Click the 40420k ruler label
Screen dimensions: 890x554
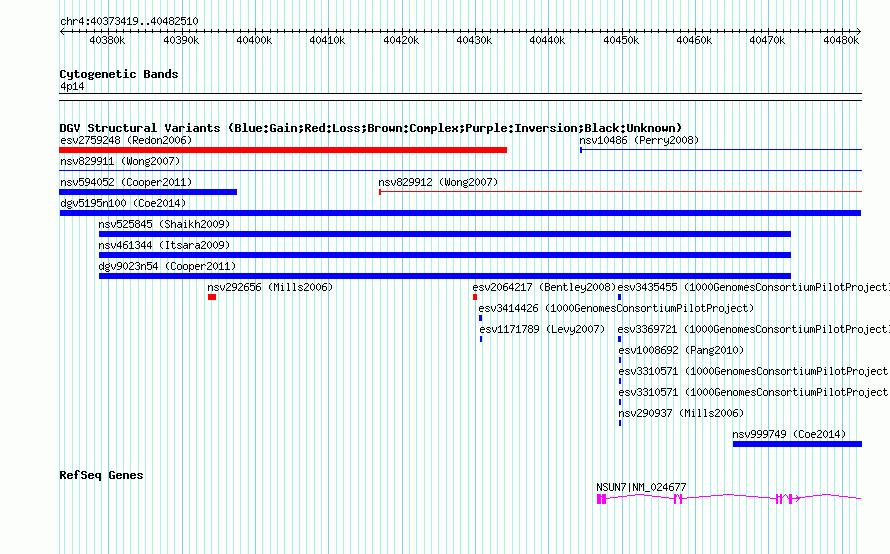tap(401, 40)
